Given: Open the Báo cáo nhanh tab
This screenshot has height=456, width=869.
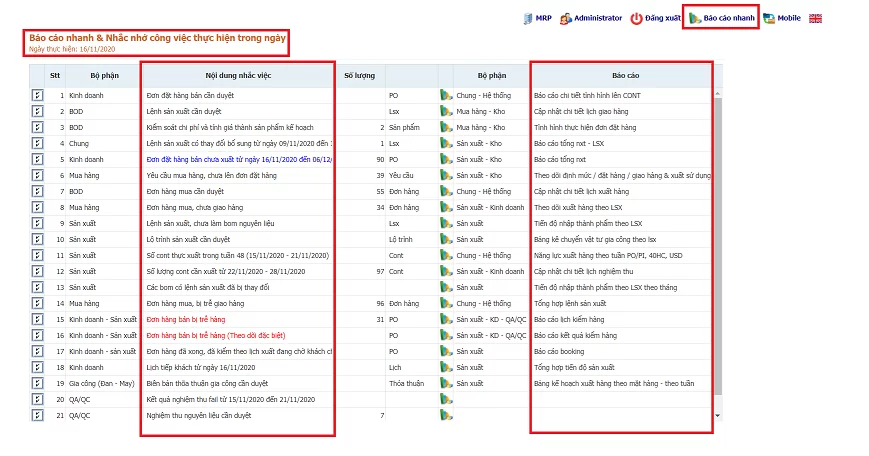Looking at the screenshot, I should click(x=720, y=18).
